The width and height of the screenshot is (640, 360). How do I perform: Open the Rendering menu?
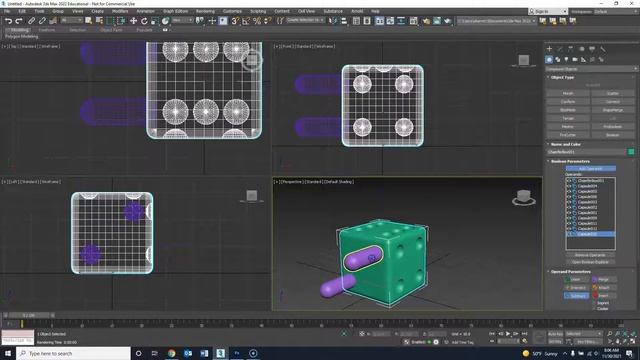click(205, 11)
